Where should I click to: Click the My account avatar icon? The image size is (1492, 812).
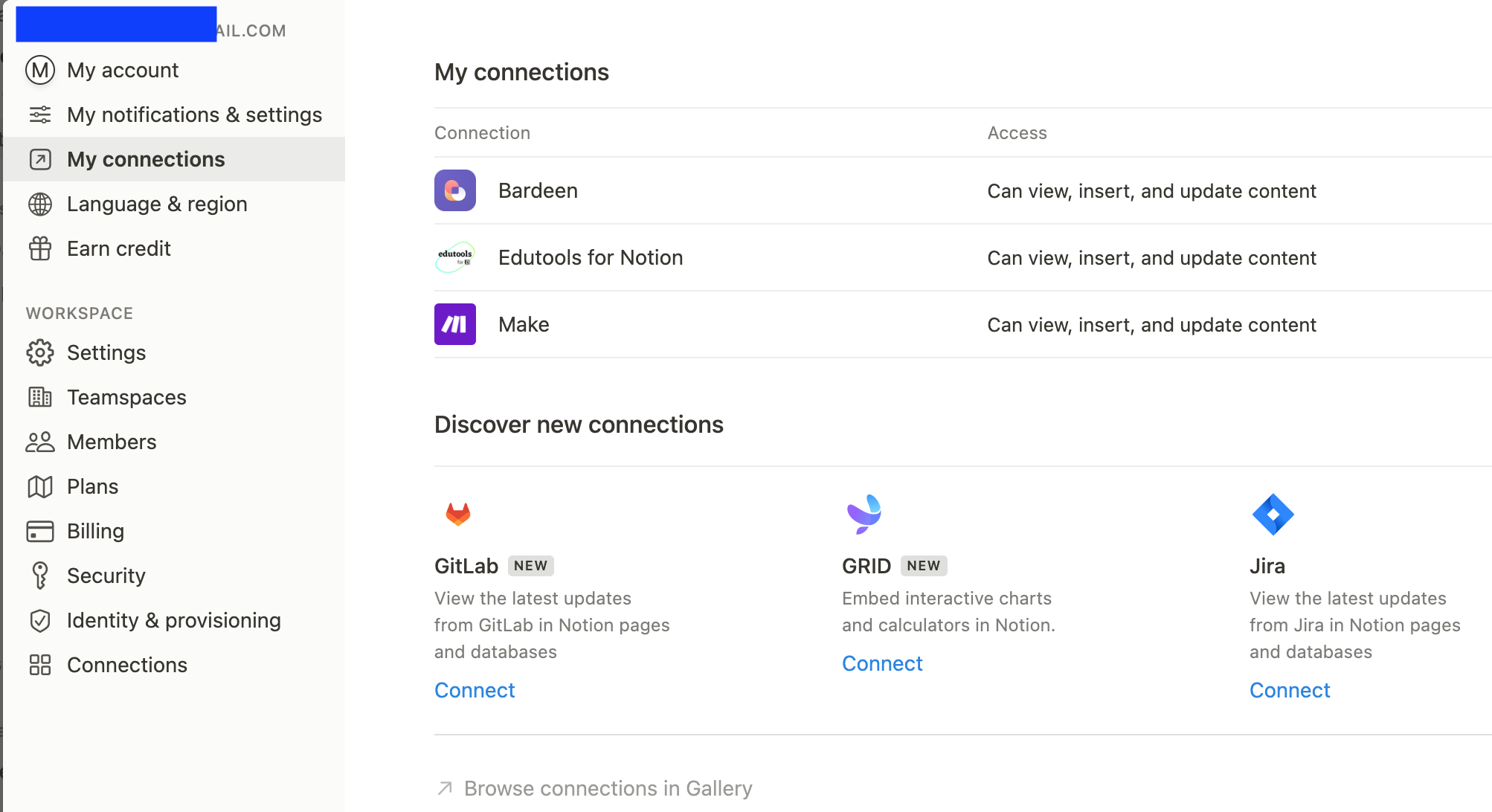click(40, 70)
